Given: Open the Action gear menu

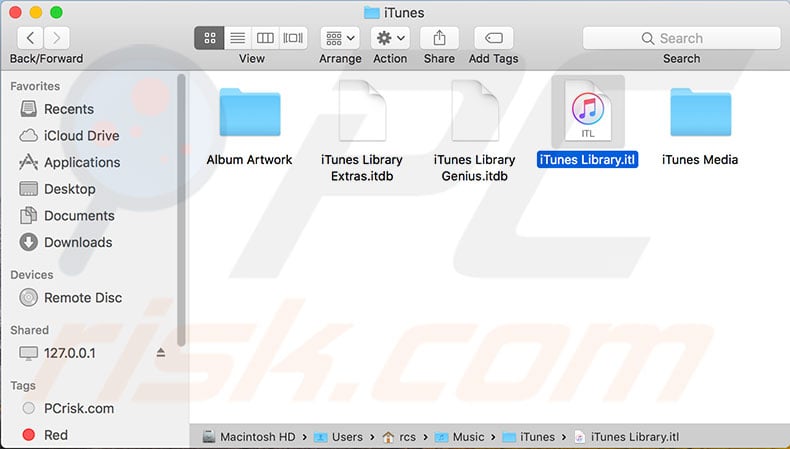Looking at the screenshot, I should click(x=390, y=38).
